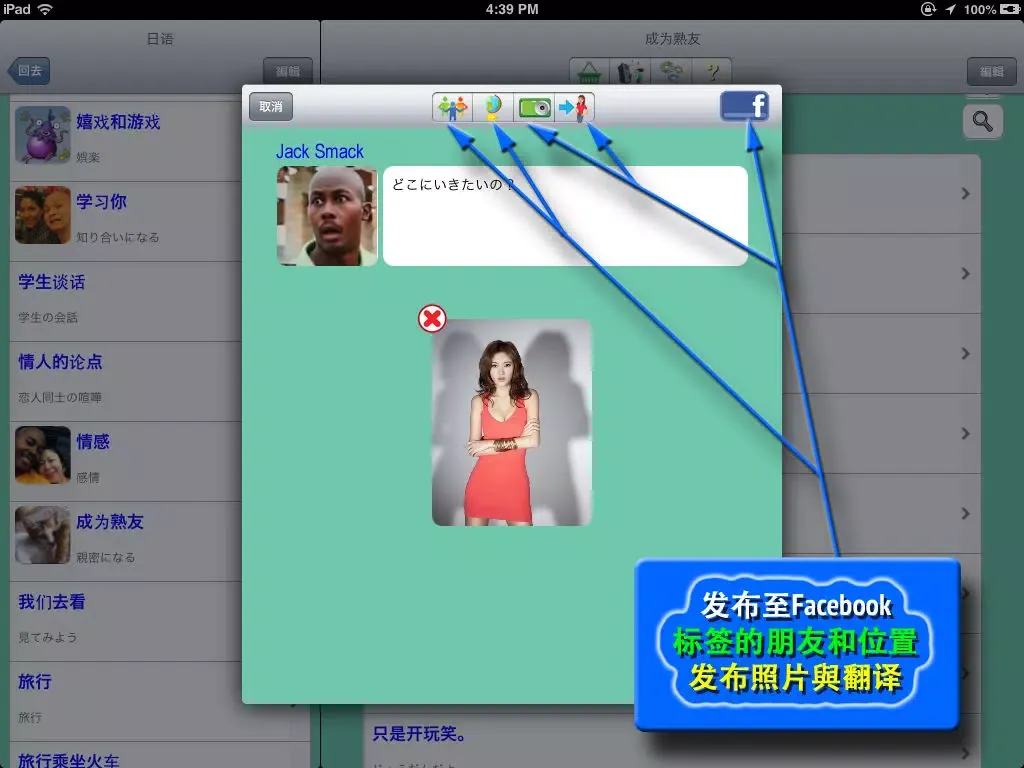The width and height of the screenshot is (1024, 768).
Task: Tap Jack Smack profile photo
Action: (327, 216)
